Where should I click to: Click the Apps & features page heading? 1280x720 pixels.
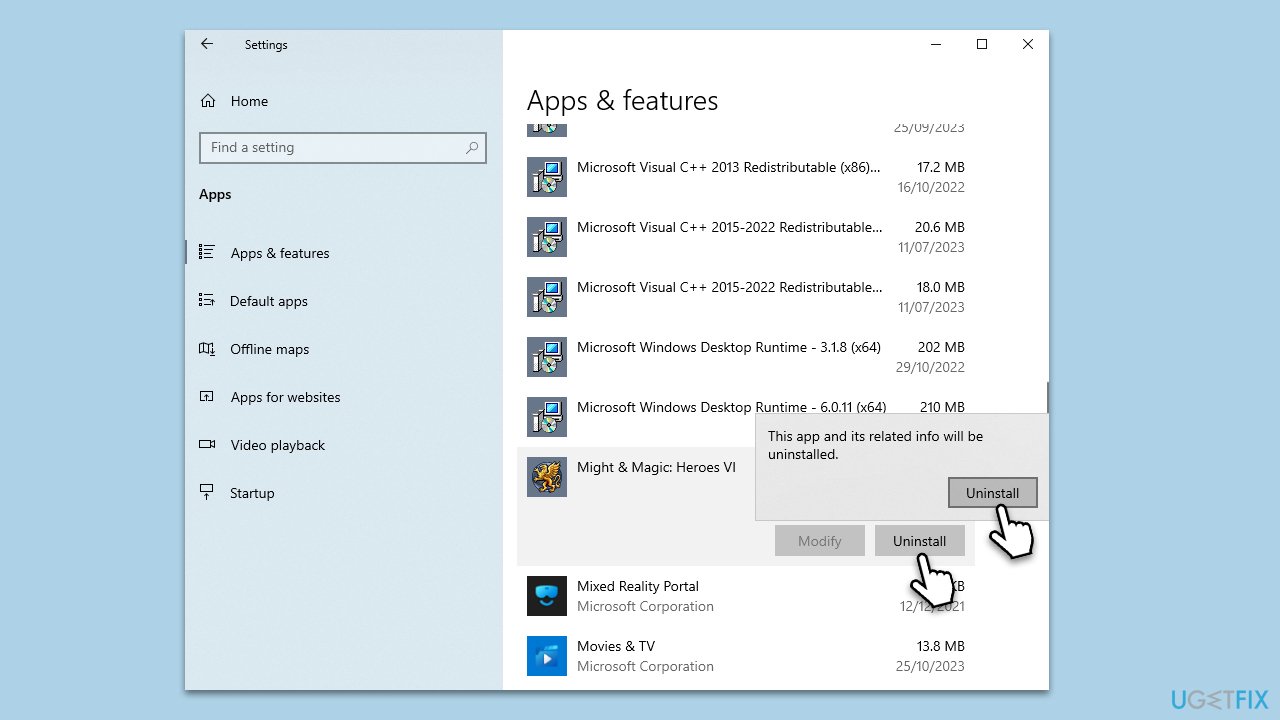click(622, 101)
